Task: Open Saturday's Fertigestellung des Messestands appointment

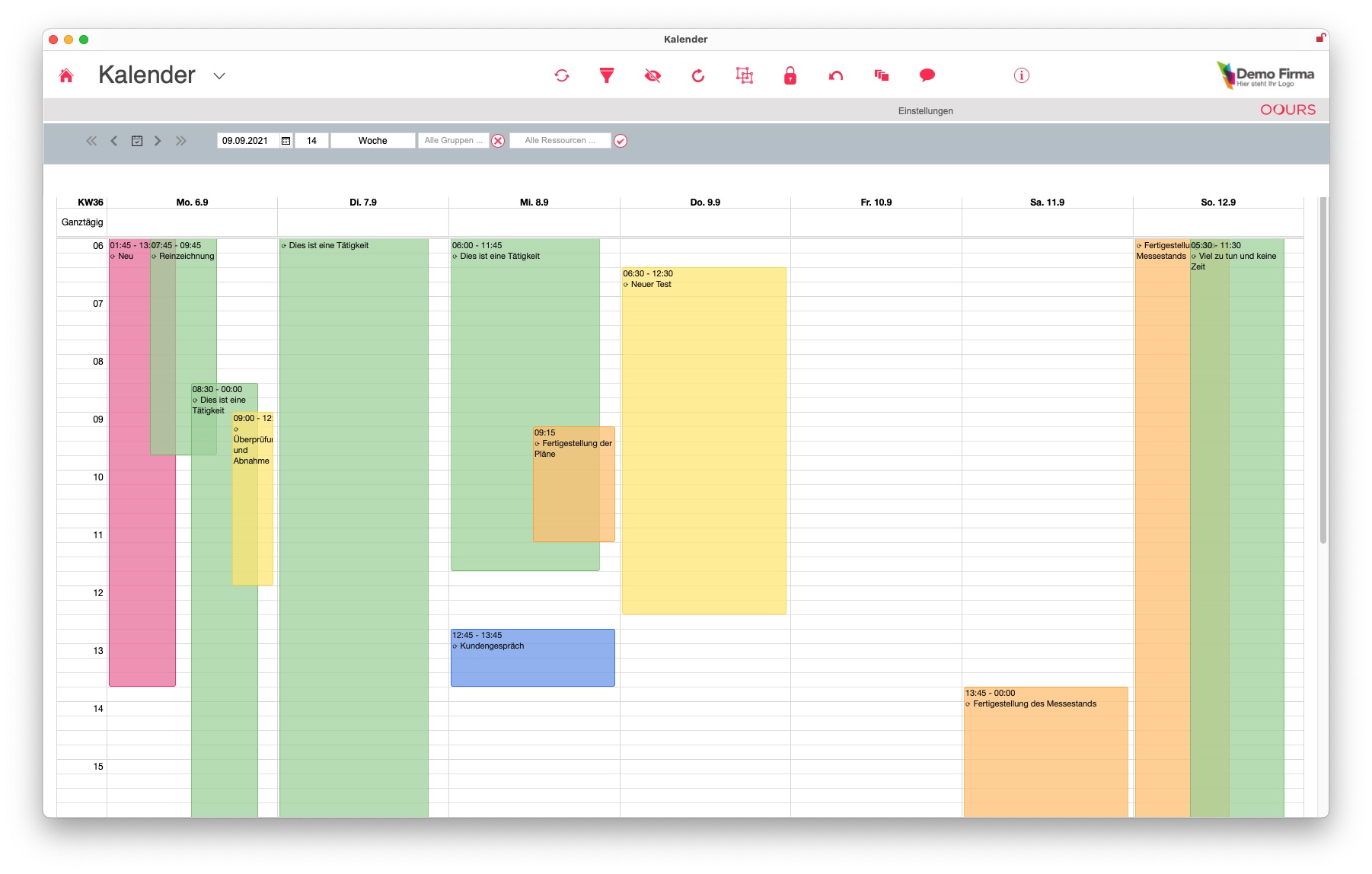Action: click(1046, 752)
